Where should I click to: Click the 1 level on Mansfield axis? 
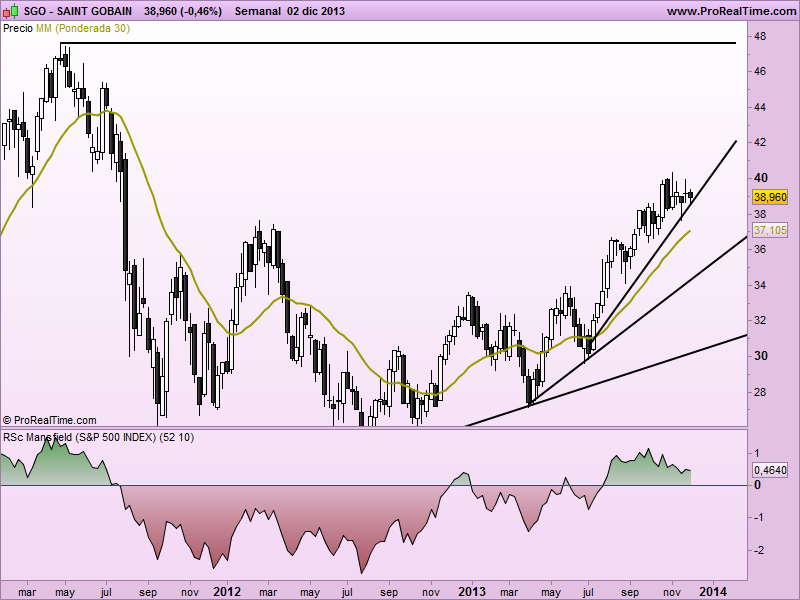click(x=757, y=453)
